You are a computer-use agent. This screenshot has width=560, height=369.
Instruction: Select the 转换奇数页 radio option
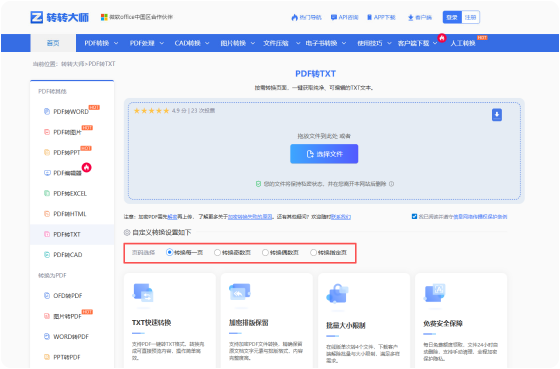217,253
